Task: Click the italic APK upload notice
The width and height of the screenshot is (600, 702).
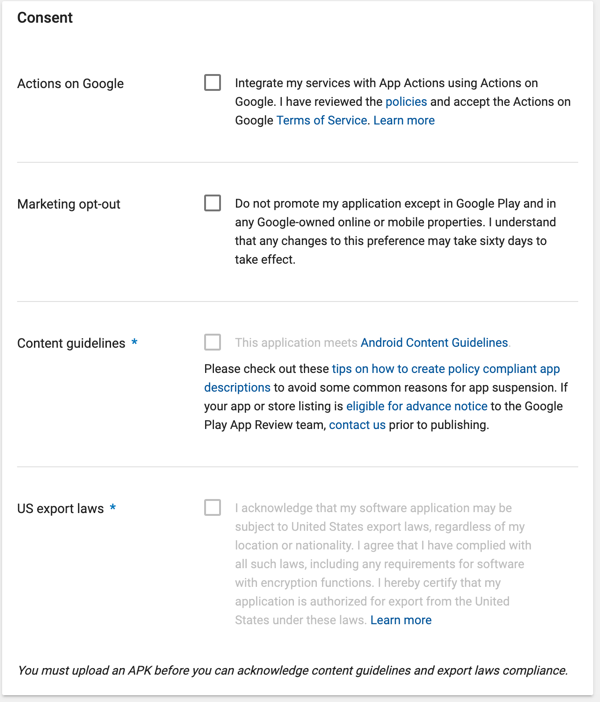Action: pyautogui.click(x=293, y=671)
